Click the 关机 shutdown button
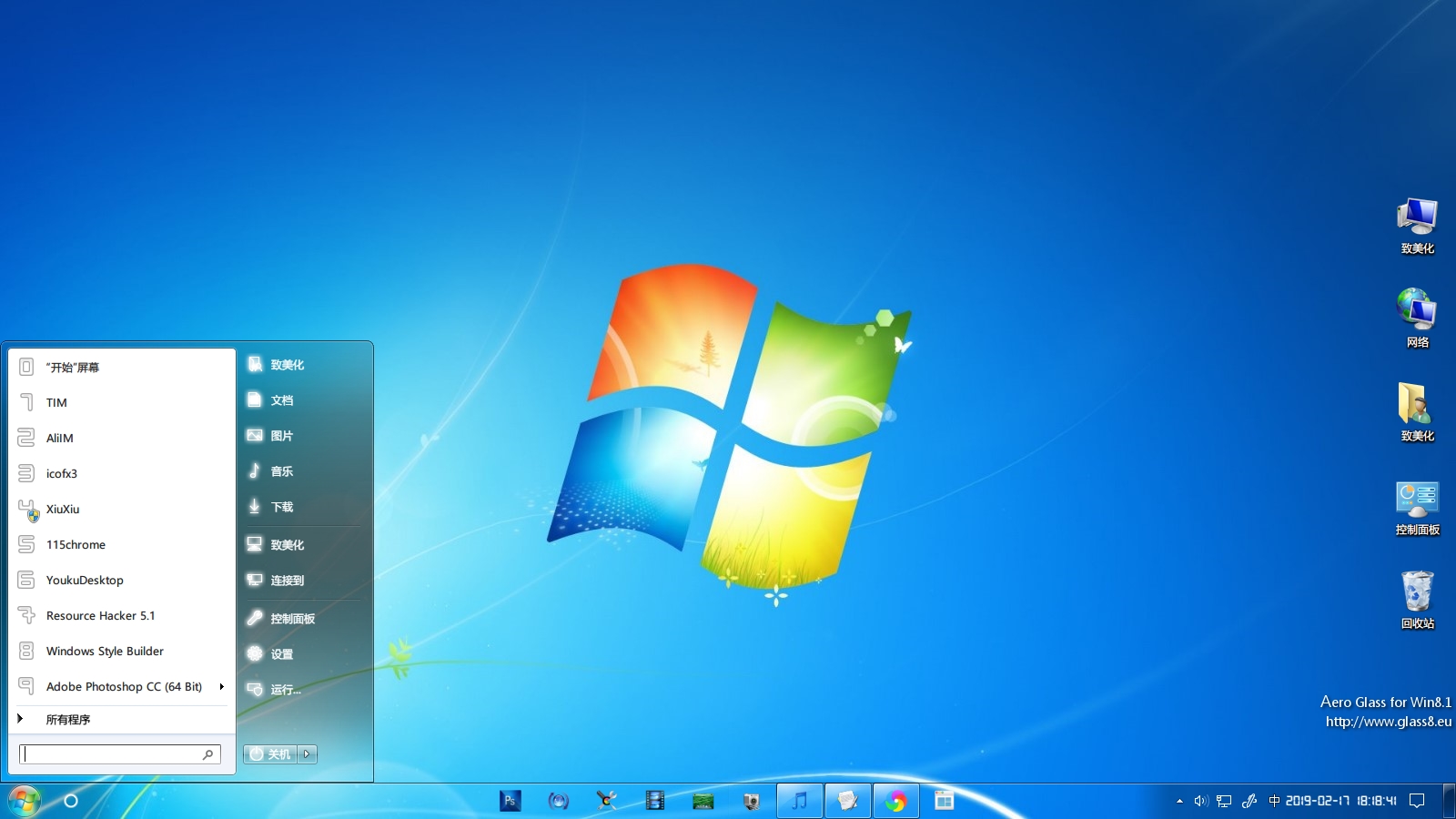The height and width of the screenshot is (819, 1456). point(270,754)
